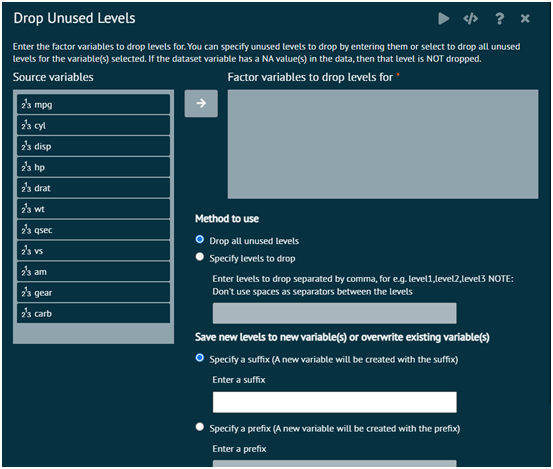This screenshot has height=469, width=553.
Task: Choose the Drop all unused levels option
Action: pos(200,239)
